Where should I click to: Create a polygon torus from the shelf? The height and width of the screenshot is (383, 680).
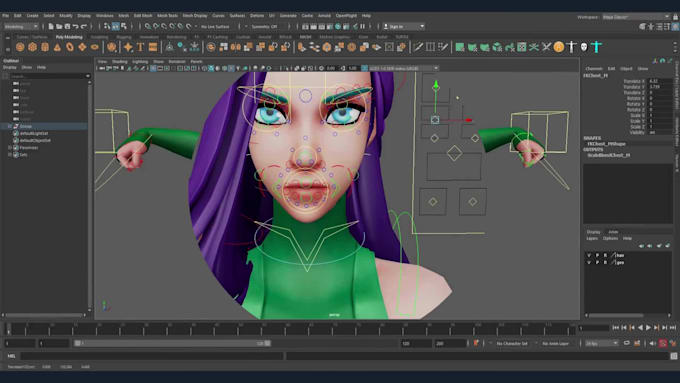[70, 47]
